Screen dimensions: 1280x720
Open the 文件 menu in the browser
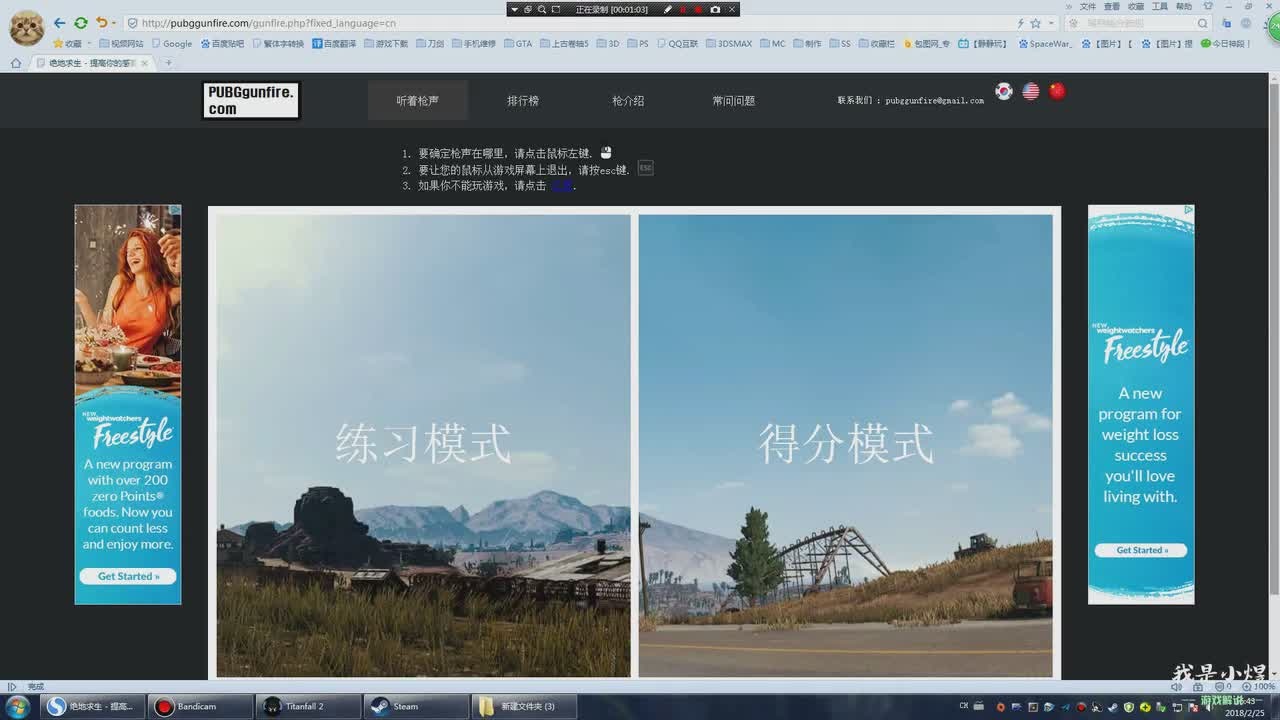click(1088, 6)
